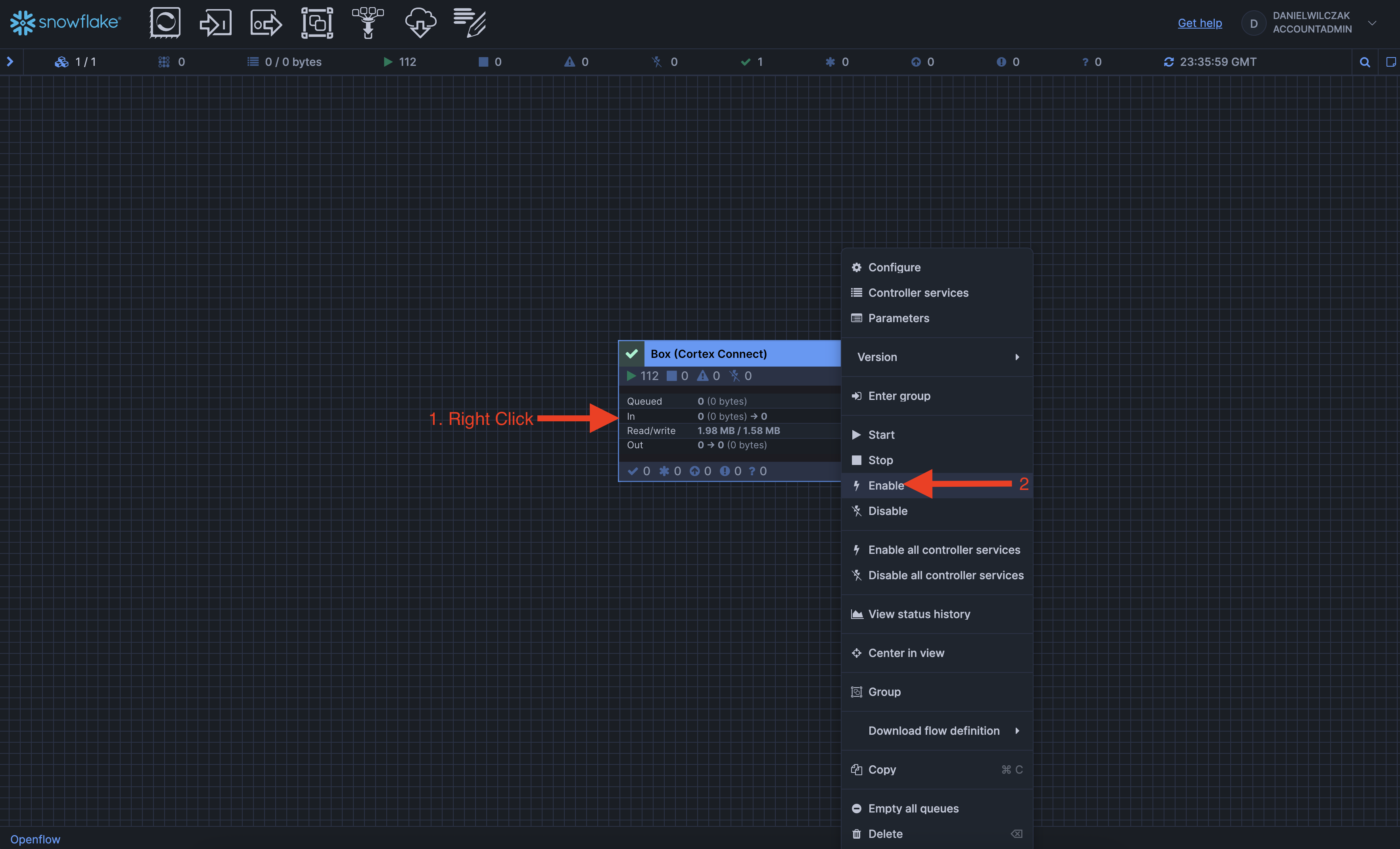
Task: Choose Disable from the context menu
Action: [888, 511]
